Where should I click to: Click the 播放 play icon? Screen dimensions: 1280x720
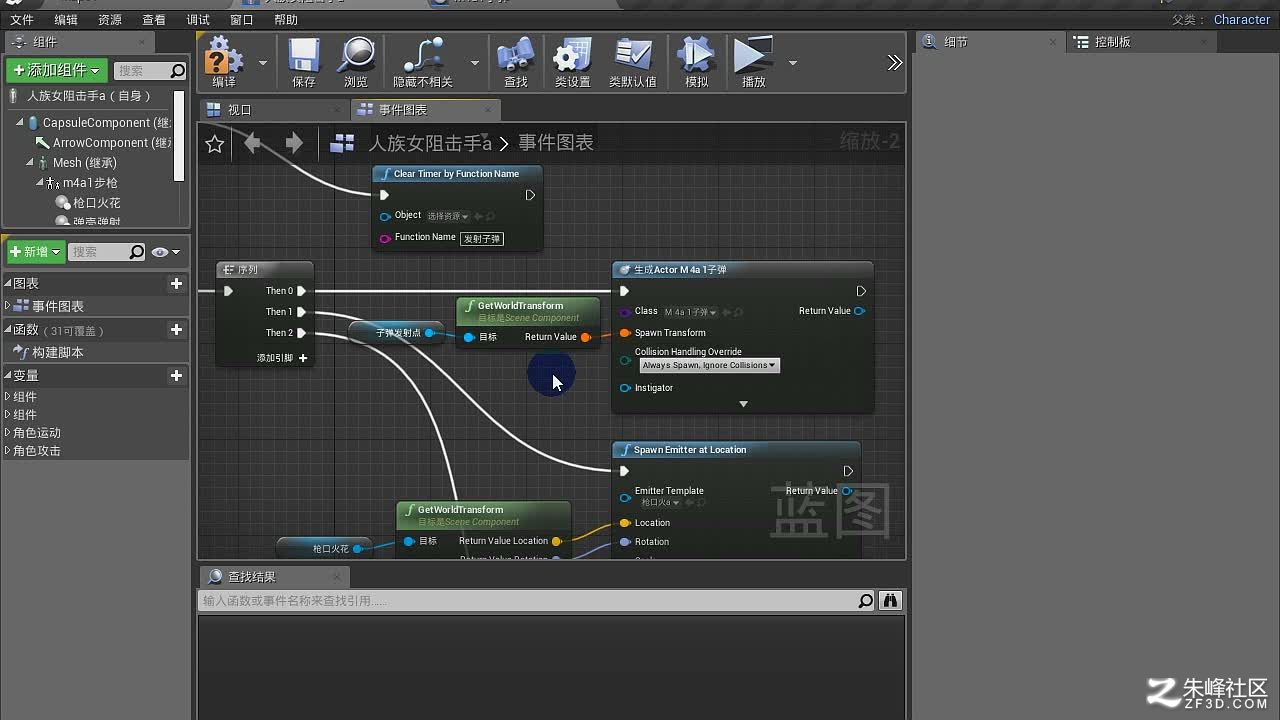click(753, 56)
